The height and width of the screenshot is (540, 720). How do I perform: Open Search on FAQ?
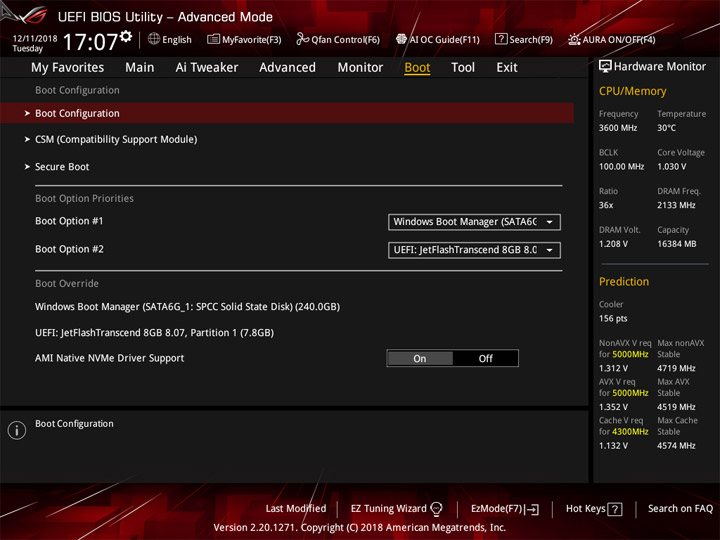tap(680, 508)
